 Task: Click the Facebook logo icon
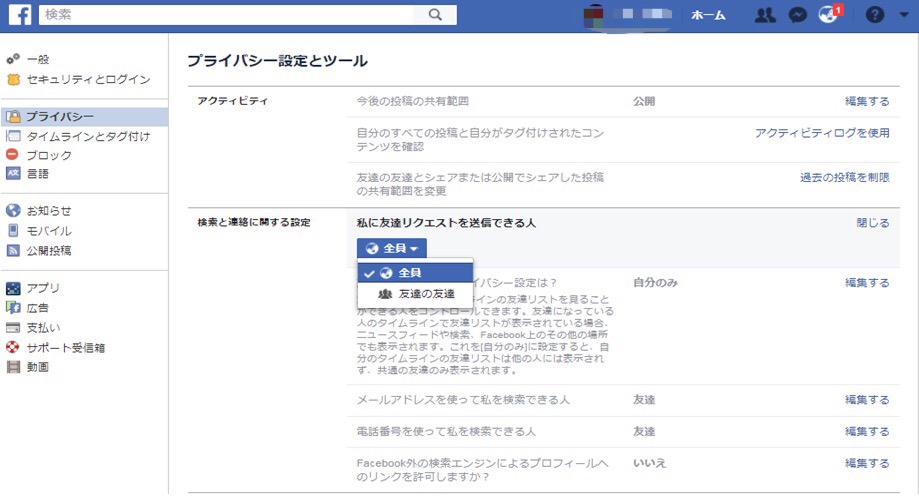point(20,15)
